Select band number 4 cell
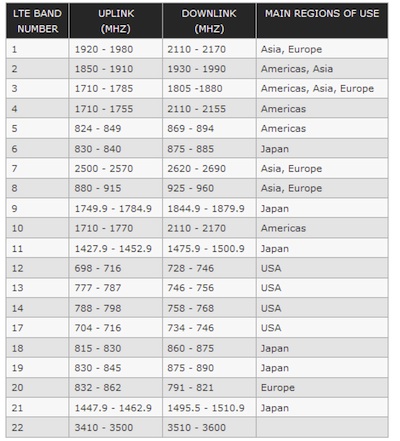 (37, 109)
